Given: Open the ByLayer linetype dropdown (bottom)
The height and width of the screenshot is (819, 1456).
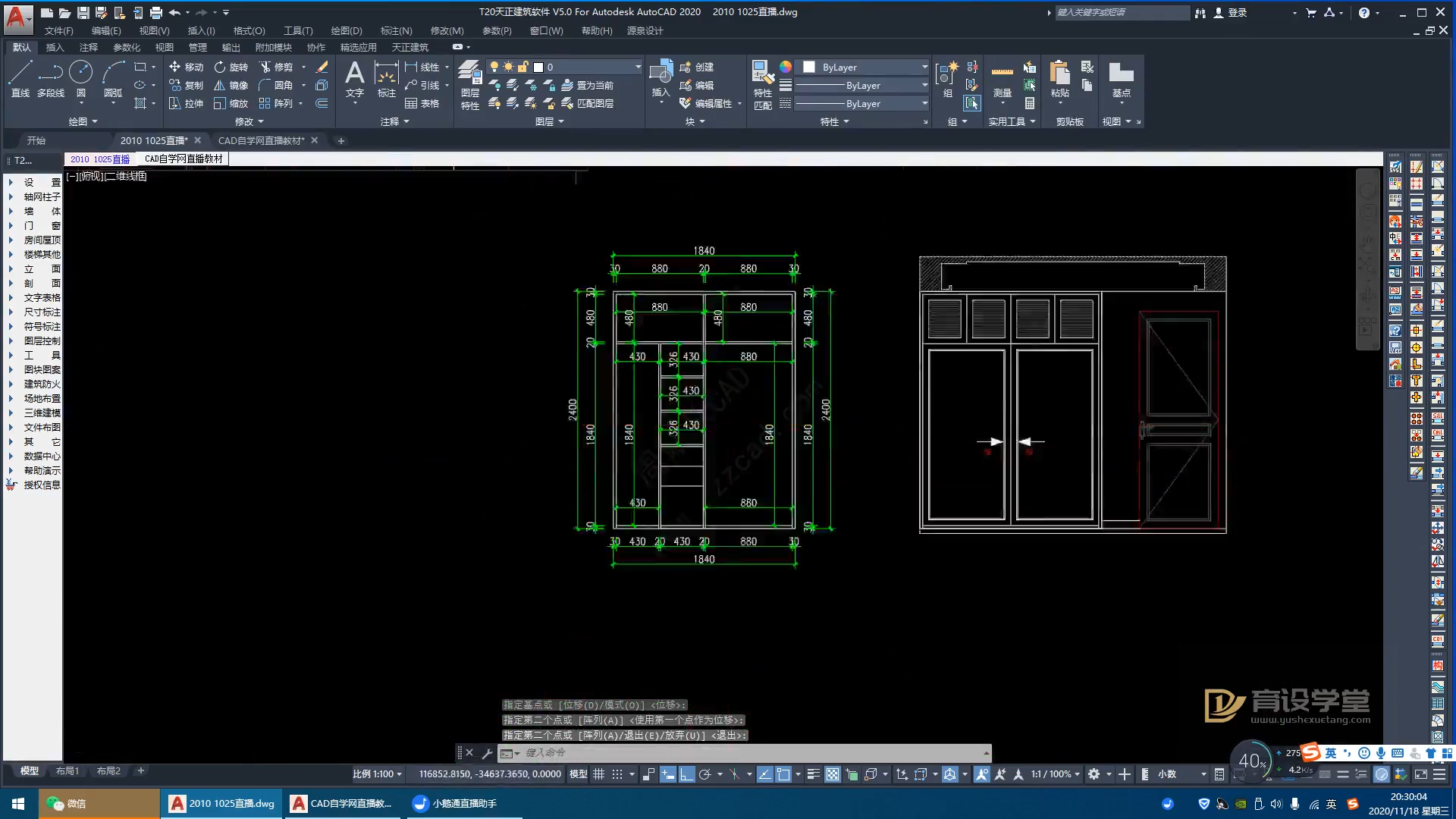Looking at the screenshot, I should click(862, 103).
